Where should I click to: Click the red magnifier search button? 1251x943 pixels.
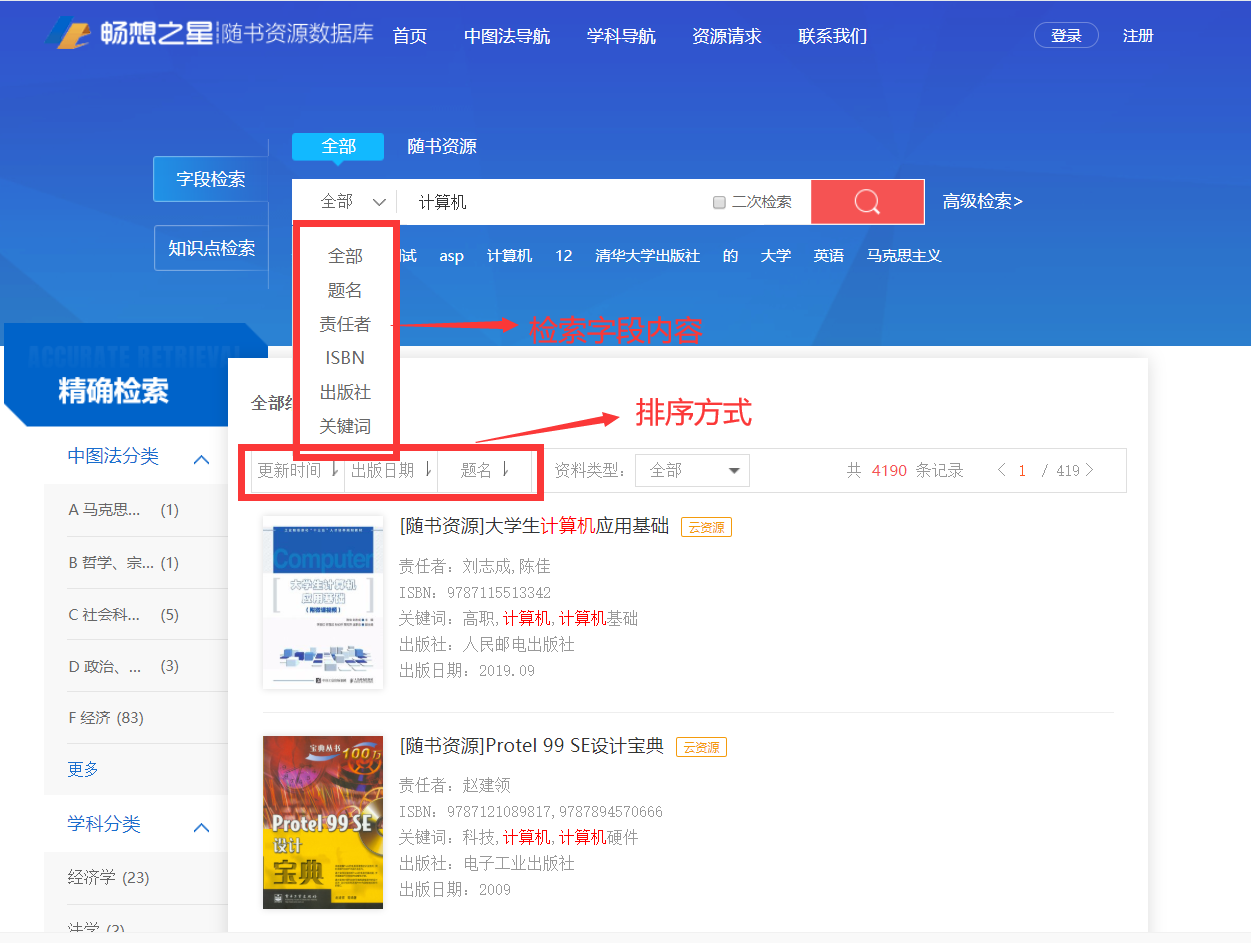[867, 202]
